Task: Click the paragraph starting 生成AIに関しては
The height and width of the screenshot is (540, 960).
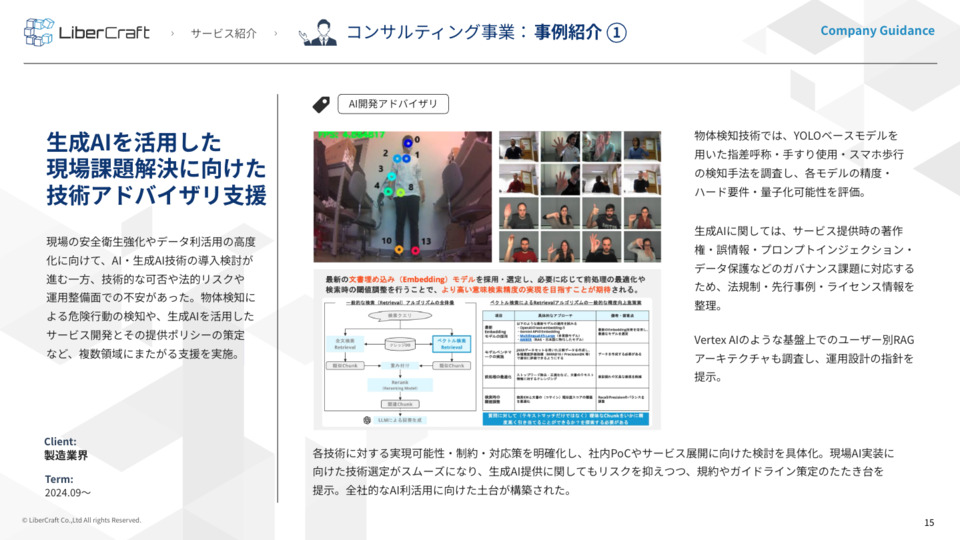Action: pyautogui.click(x=804, y=268)
